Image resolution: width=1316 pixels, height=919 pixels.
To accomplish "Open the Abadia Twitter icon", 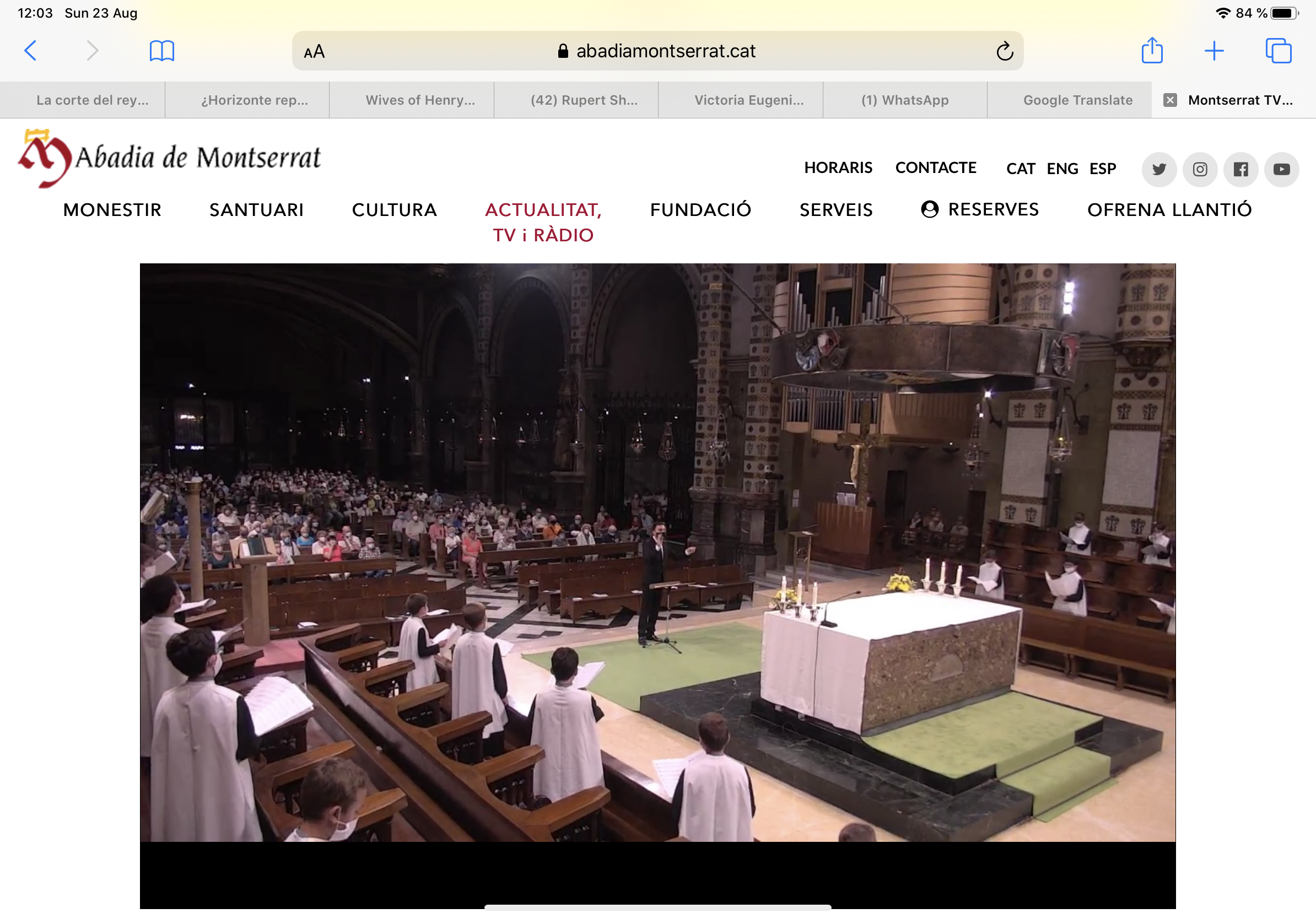I will coord(1159,170).
